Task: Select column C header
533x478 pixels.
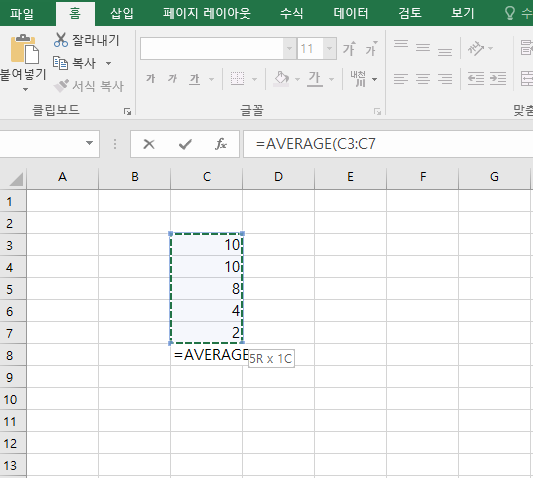Action: pyautogui.click(x=207, y=177)
